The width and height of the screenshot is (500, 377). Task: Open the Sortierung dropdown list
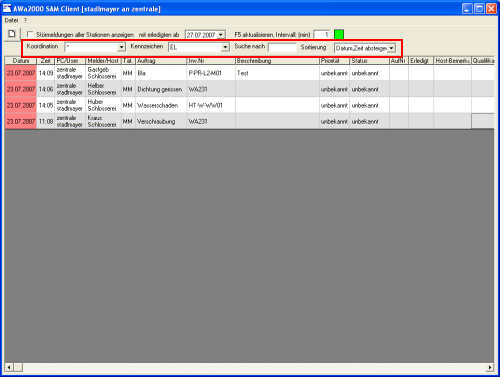point(391,48)
